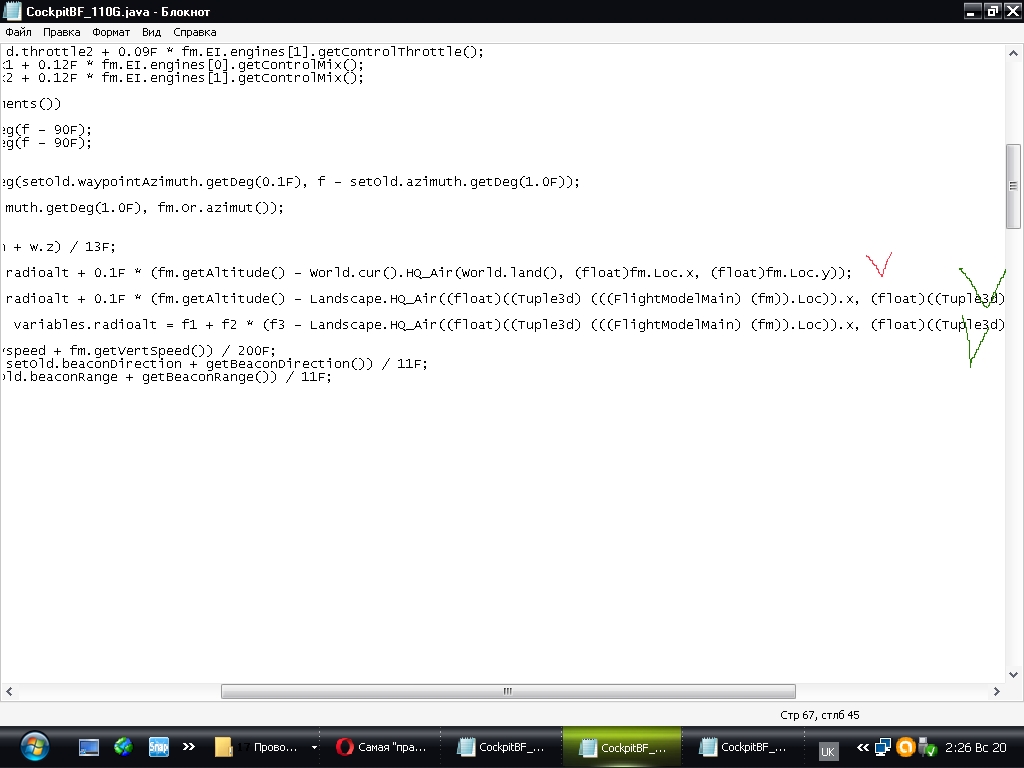Click the Notepad icon in title bar
The image size is (1024, 768).
[12, 11]
